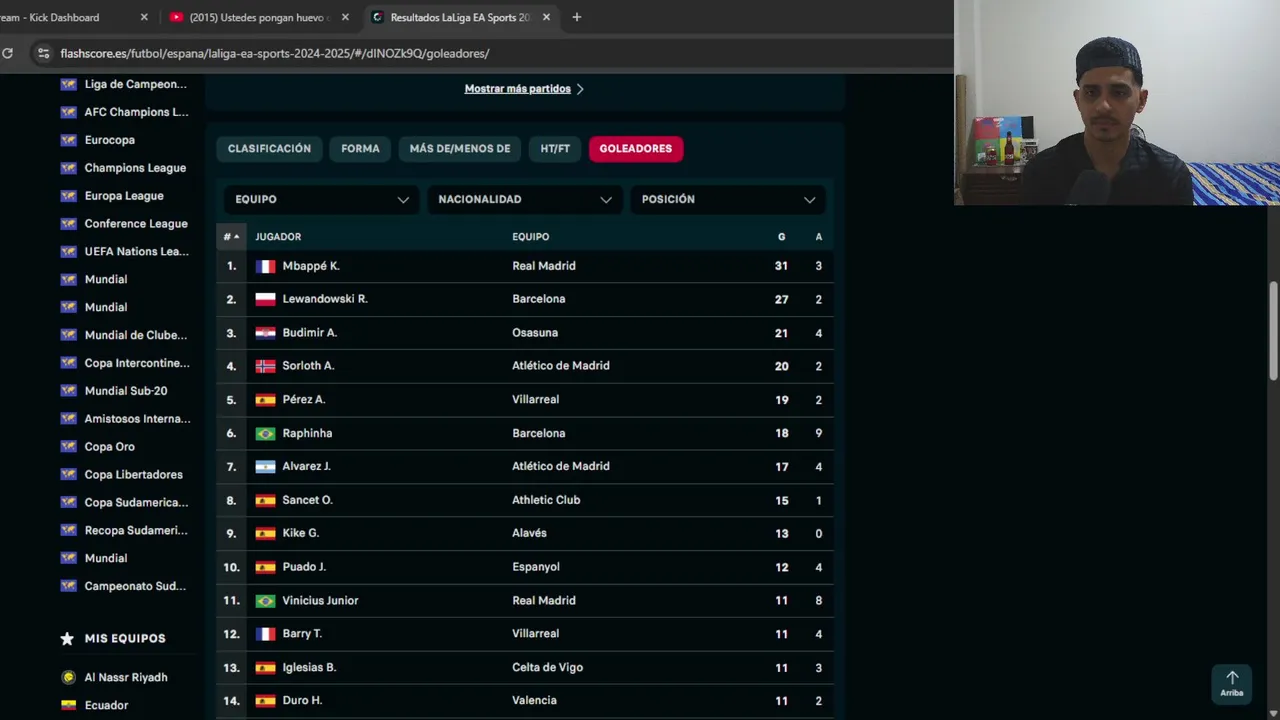The height and width of the screenshot is (720, 1280).
Task: Open the Posición filter dropdown
Action: click(728, 199)
